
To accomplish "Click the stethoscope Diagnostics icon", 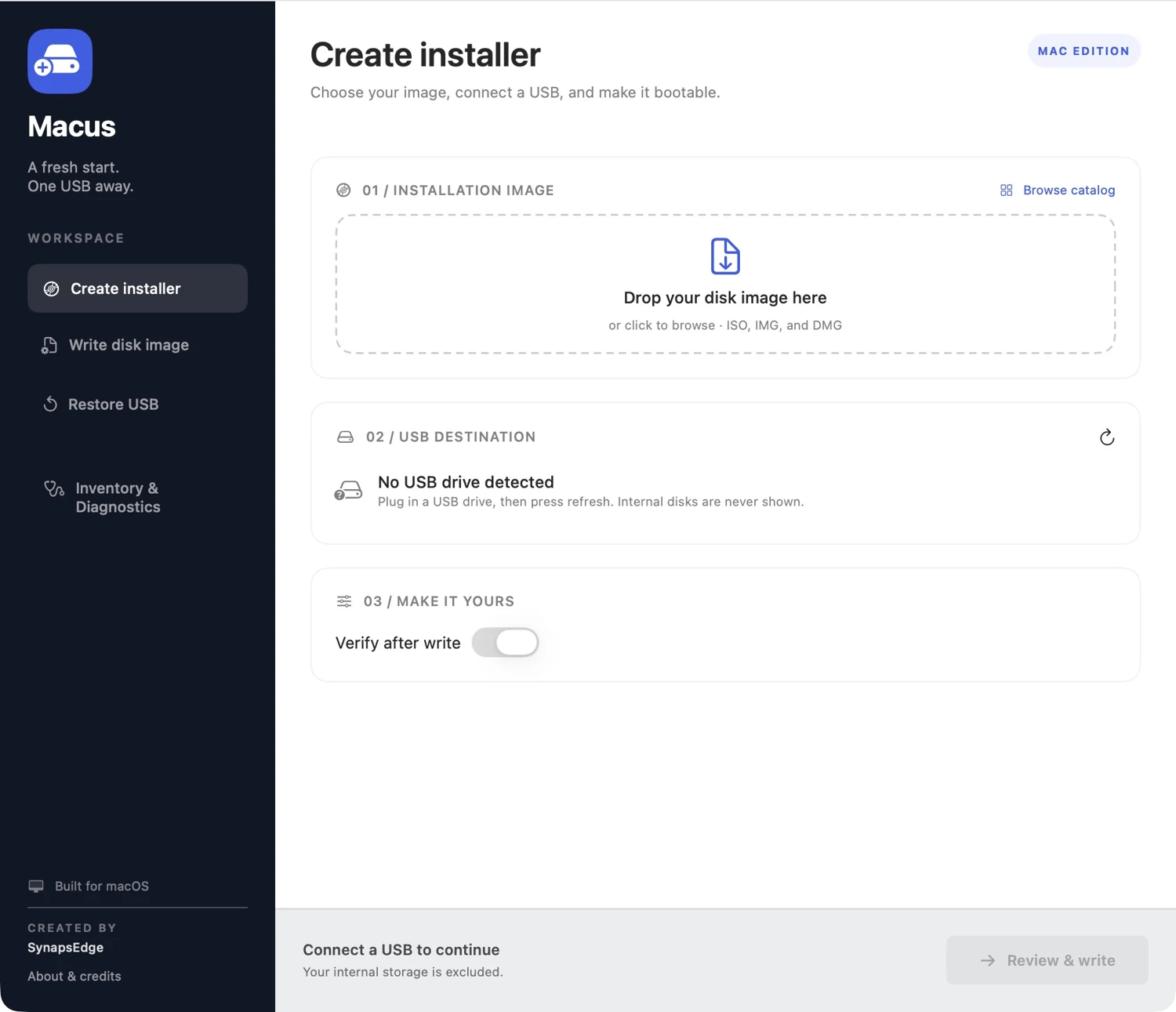I will pos(53,489).
